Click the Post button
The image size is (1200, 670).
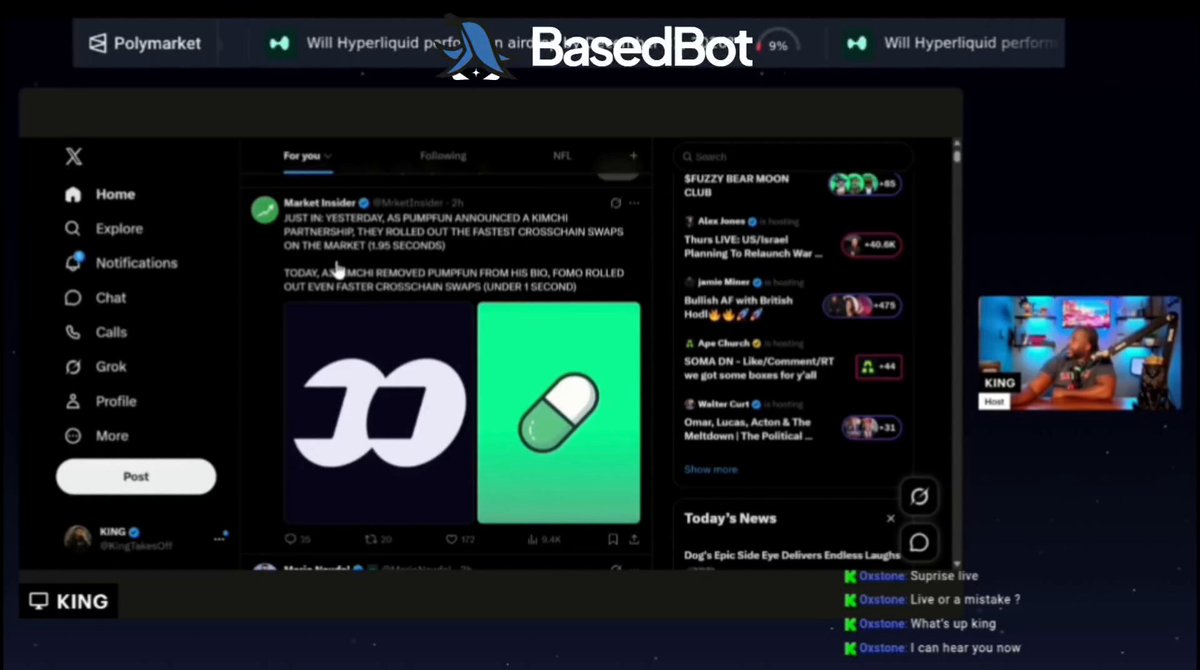click(x=136, y=477)
